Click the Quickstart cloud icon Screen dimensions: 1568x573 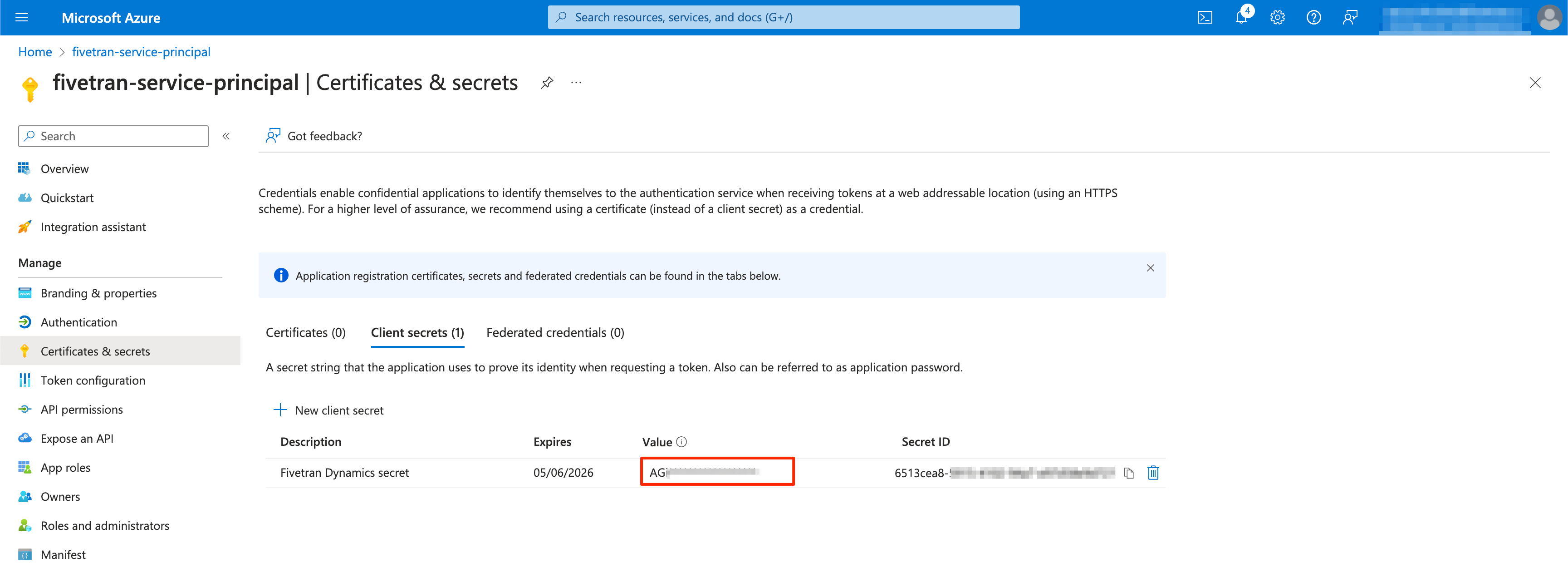click(x=24, y=198)
